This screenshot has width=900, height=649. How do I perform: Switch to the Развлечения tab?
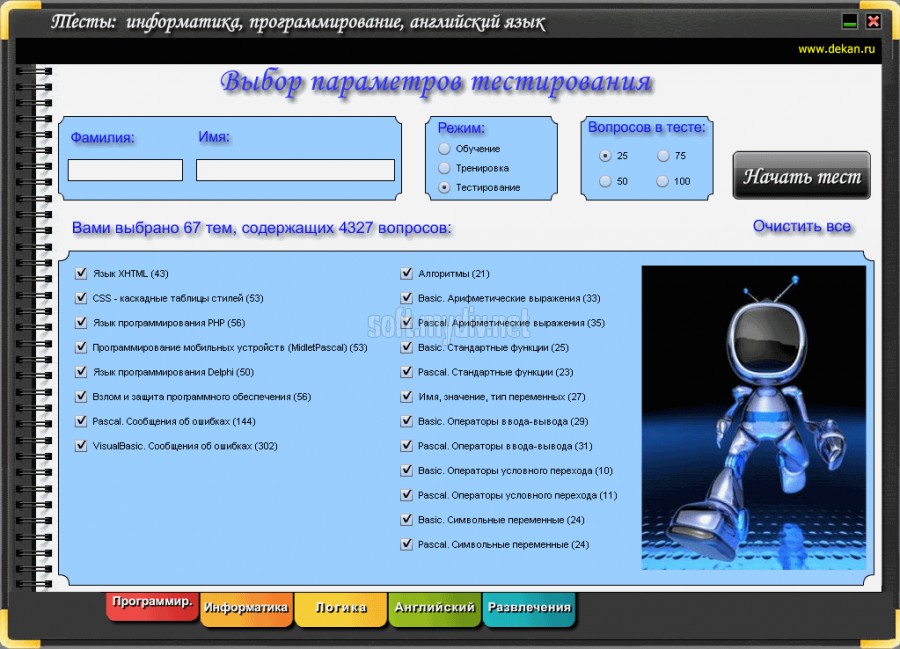(x=529, y=608)
